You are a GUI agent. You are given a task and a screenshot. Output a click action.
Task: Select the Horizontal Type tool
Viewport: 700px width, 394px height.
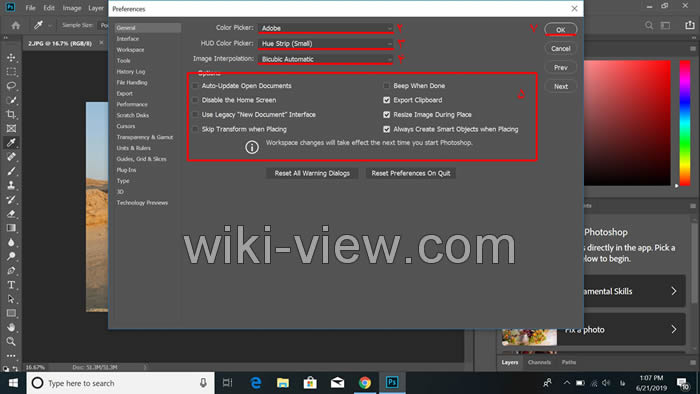11,285
